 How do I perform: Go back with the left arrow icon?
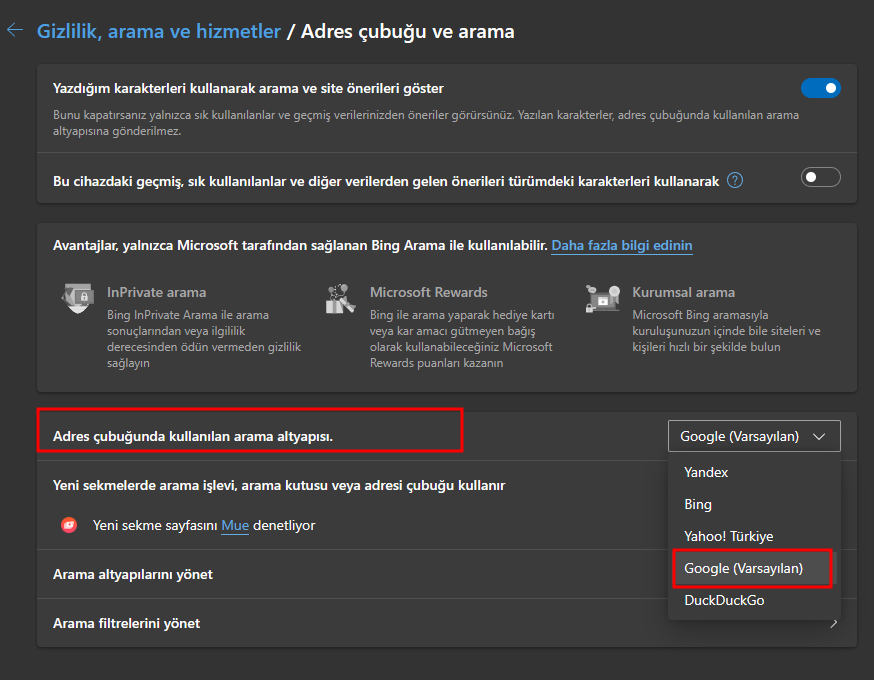(15, 30)
